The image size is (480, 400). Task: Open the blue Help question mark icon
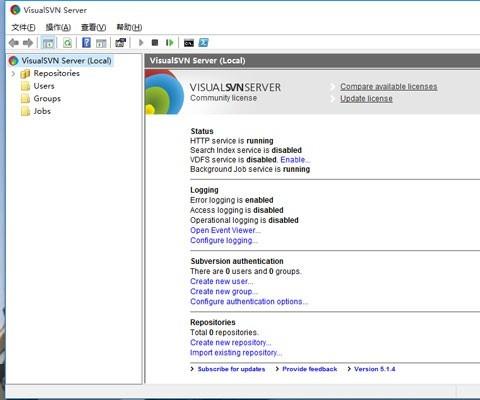tap(86, 43)
